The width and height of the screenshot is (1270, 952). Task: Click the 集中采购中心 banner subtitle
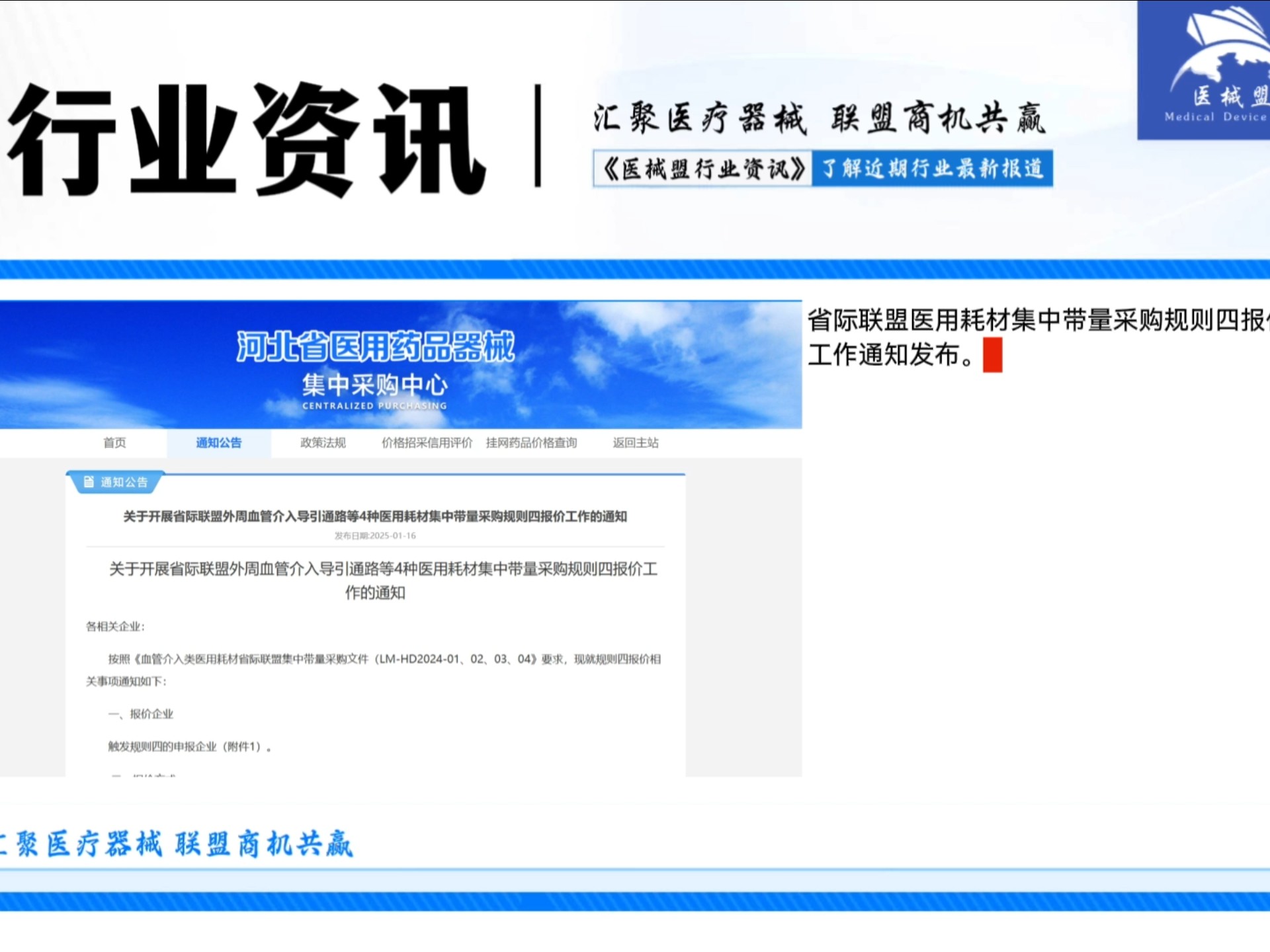click(375, 384)
